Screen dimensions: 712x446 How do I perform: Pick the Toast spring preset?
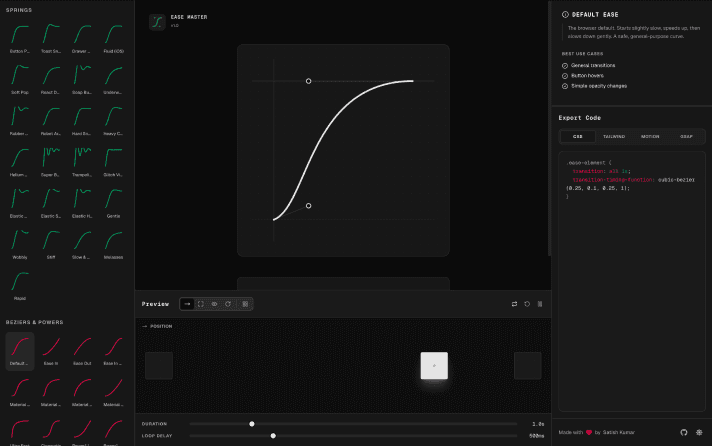pyautogui.click(x=51, y=39)
